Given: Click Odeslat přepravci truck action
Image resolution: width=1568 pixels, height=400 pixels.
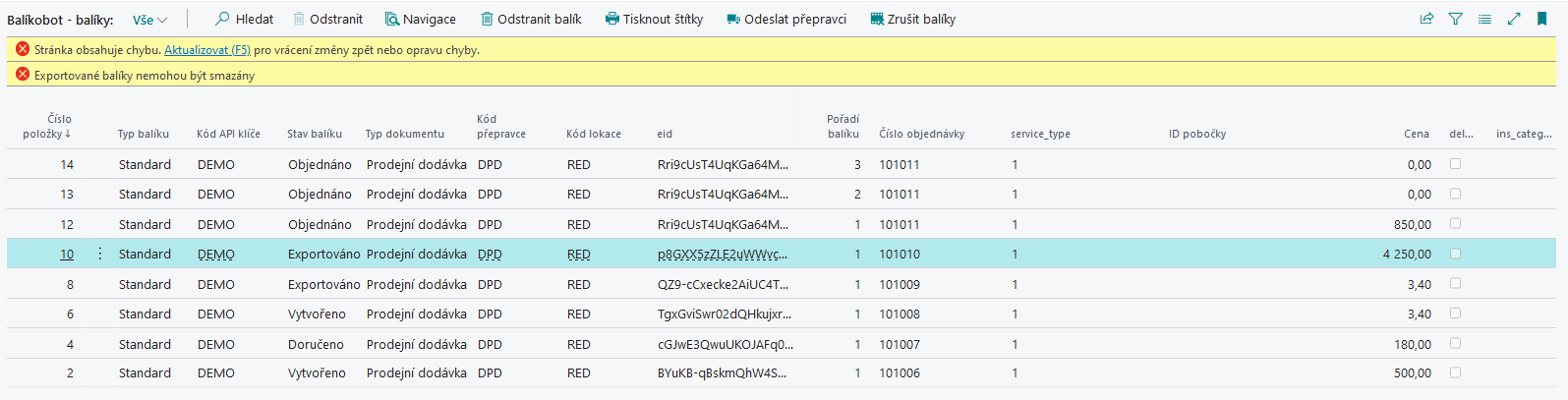Looking at the screenshot, I should 785,19.
